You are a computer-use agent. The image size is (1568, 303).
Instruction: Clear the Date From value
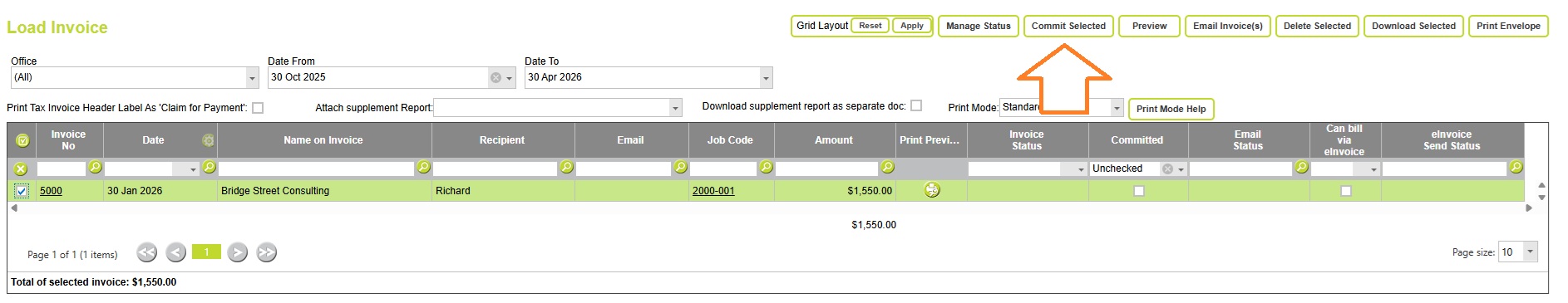tap(496, 78)
